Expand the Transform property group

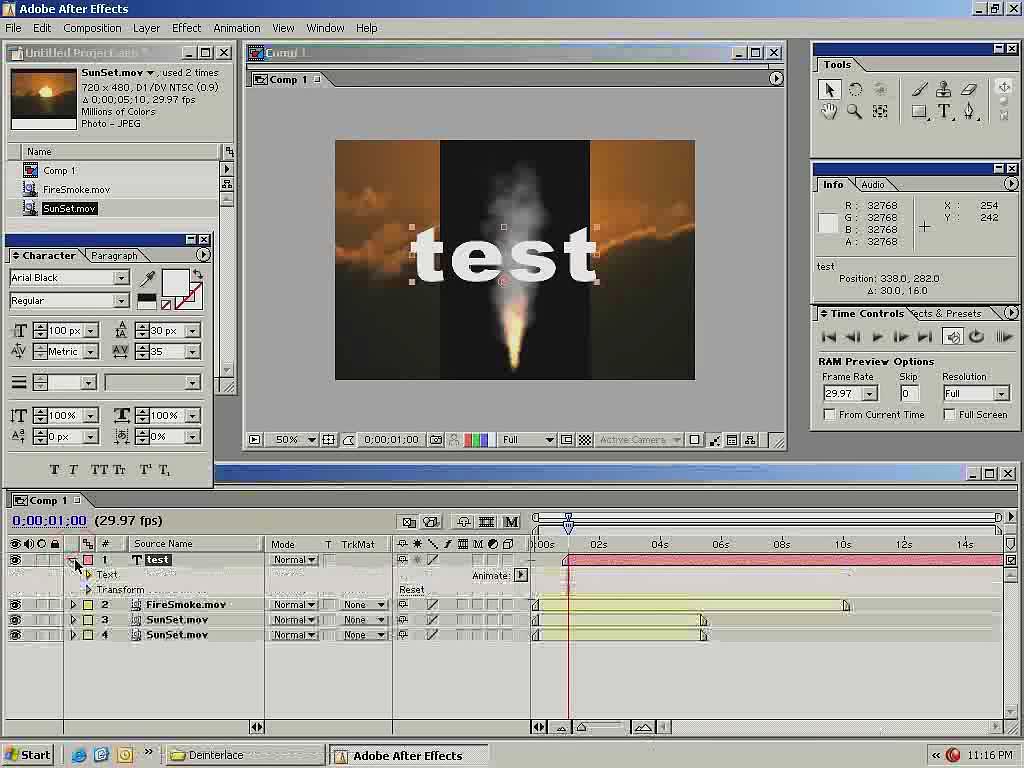88,590
